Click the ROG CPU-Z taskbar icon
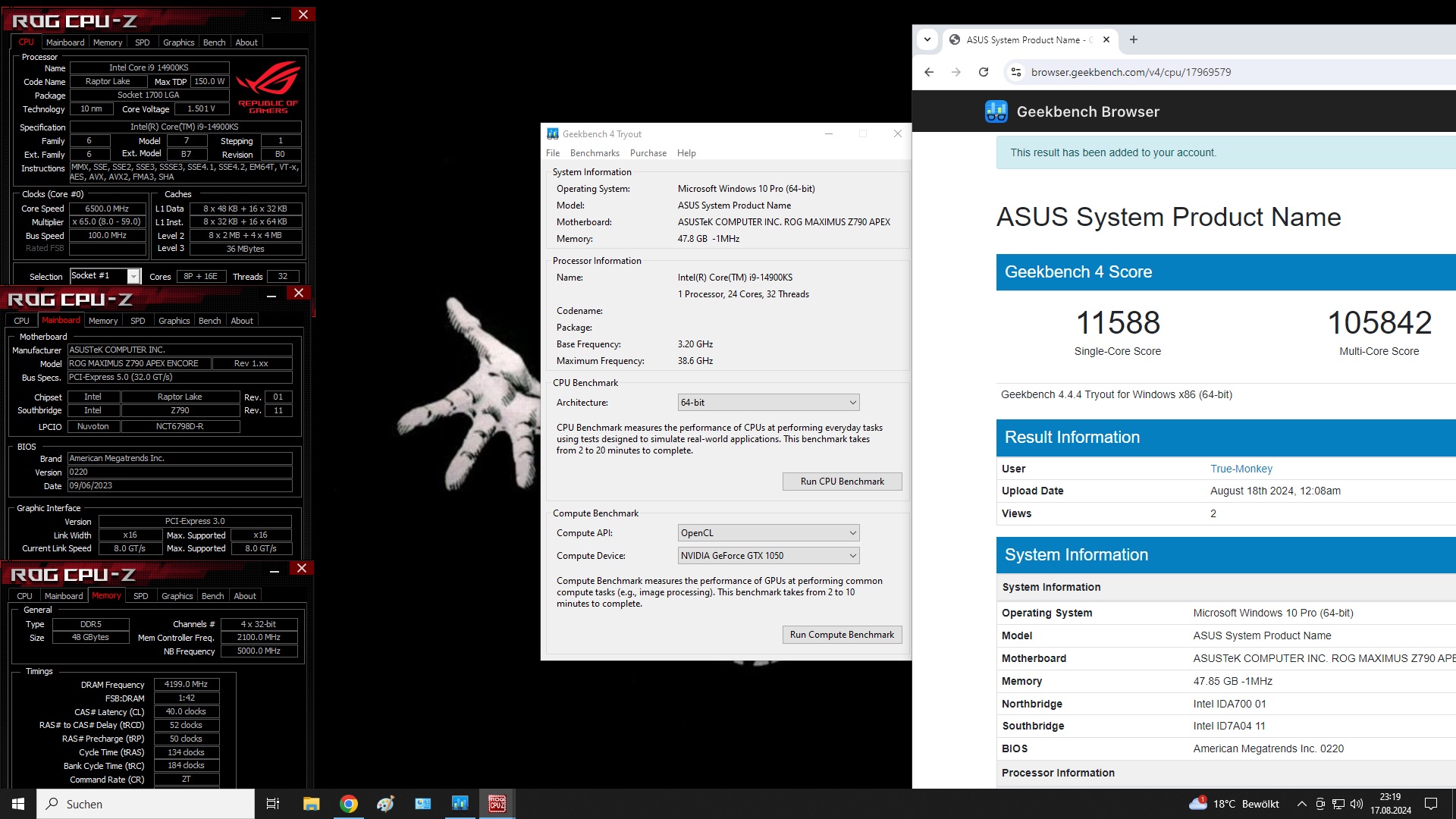 pyautogui.click(x=497, y=804)
